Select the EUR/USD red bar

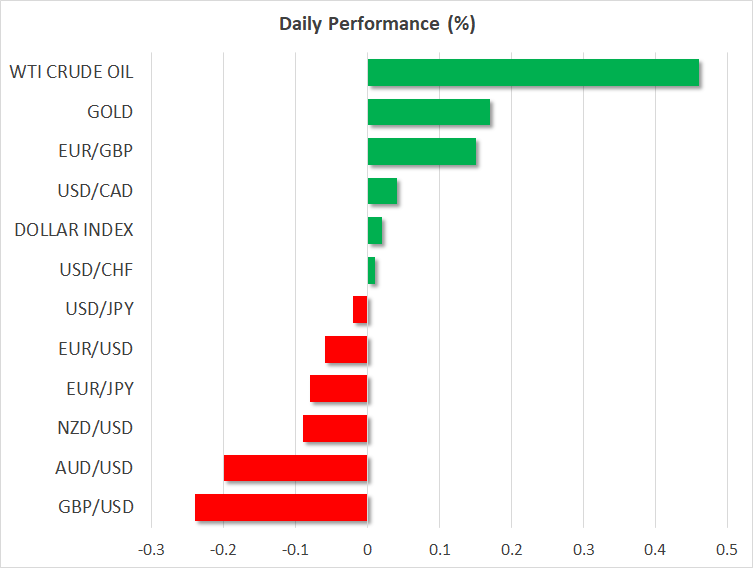tap(347, 349)
